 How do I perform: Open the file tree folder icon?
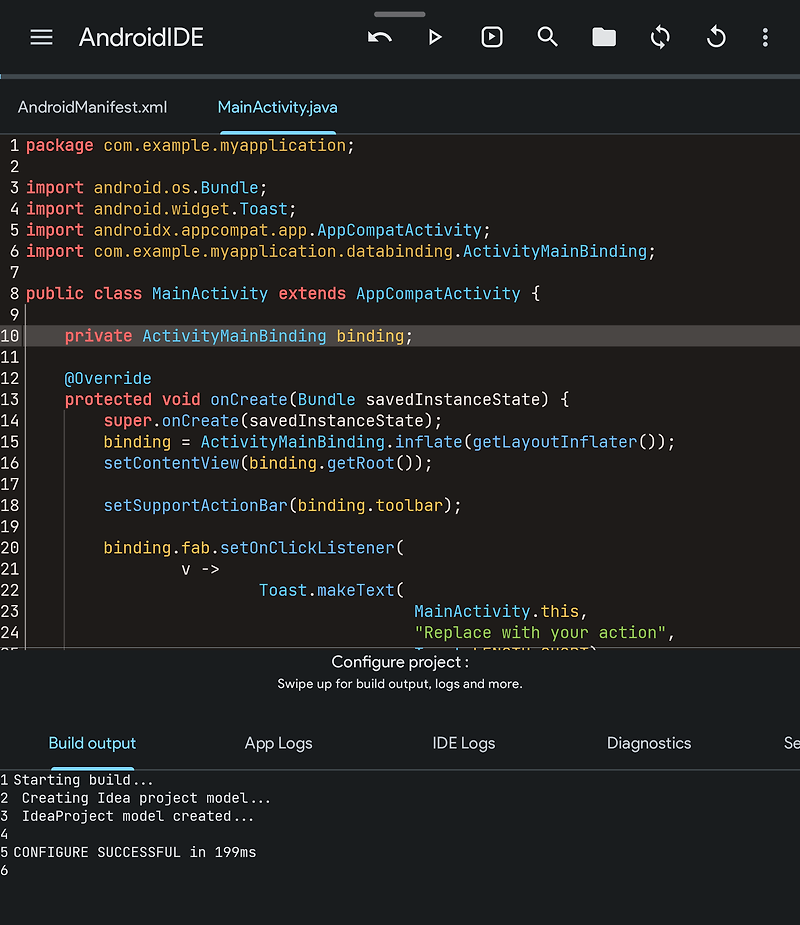(x=604, y=37)
